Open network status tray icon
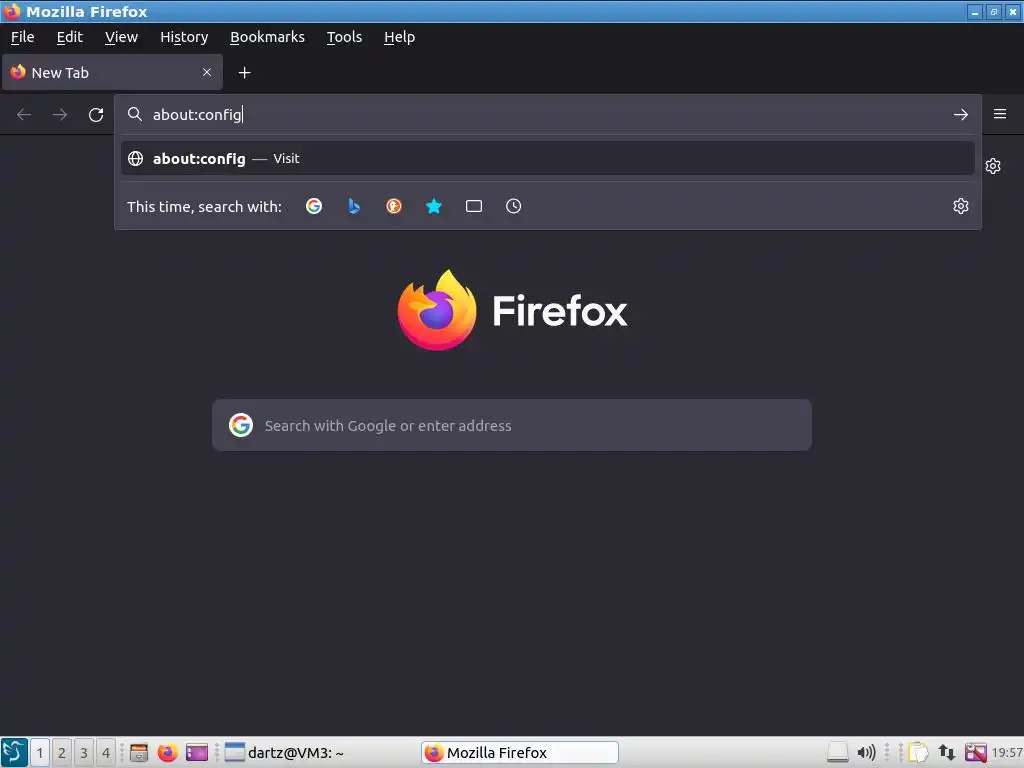Viewport: 1024px width, 768px height. (947, 752)
